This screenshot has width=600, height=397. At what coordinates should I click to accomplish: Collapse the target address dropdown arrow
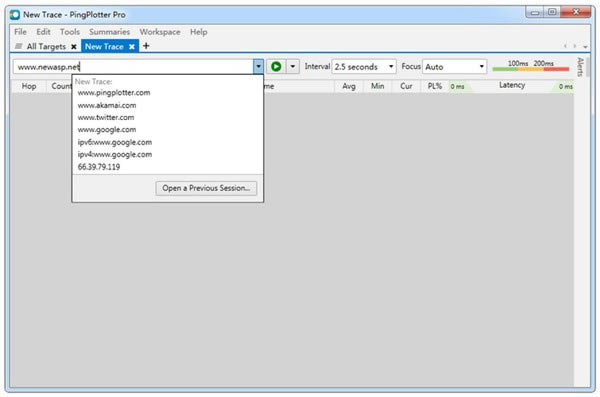[x=258, y=67]
